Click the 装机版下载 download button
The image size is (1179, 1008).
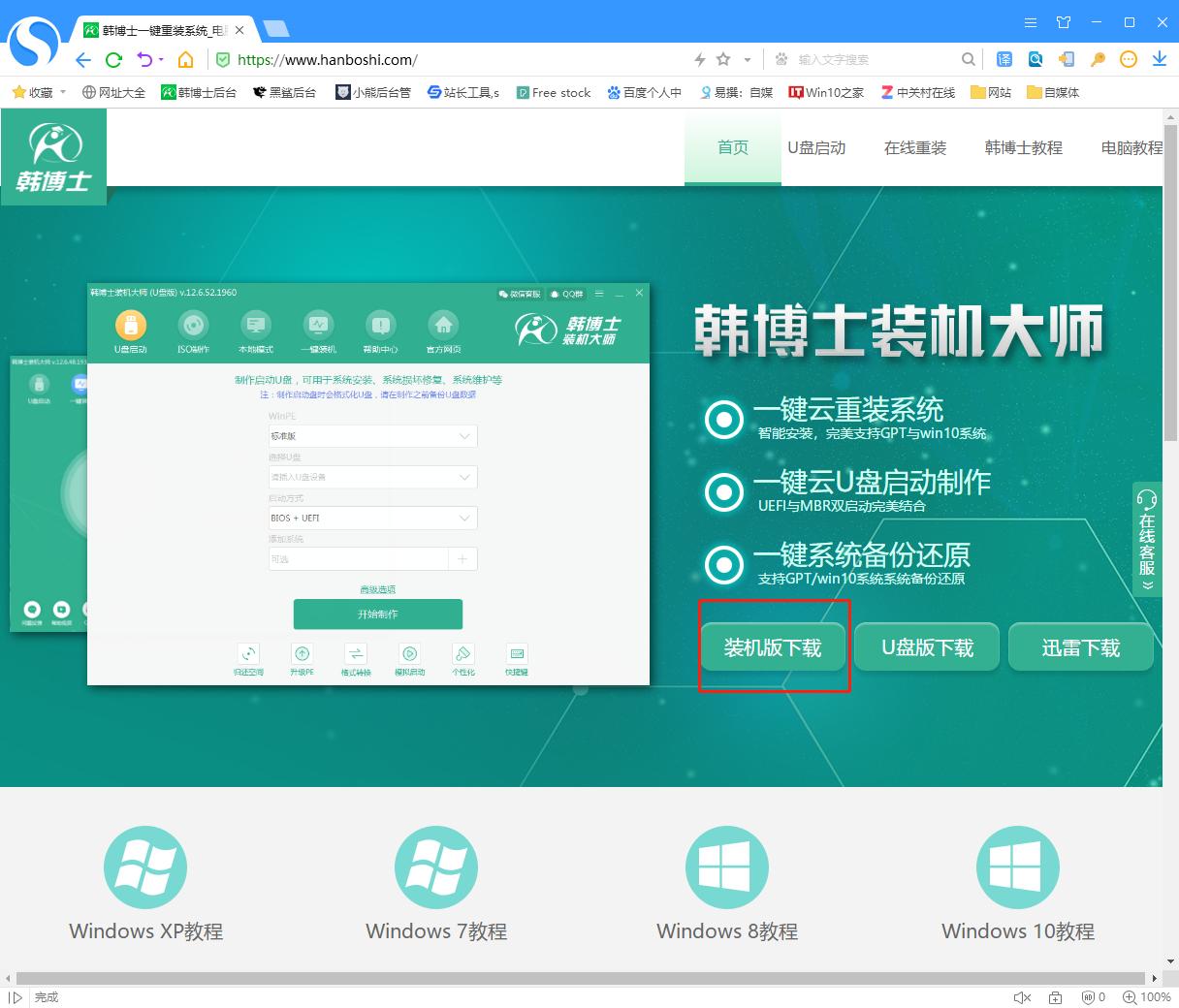pos(773,646)
